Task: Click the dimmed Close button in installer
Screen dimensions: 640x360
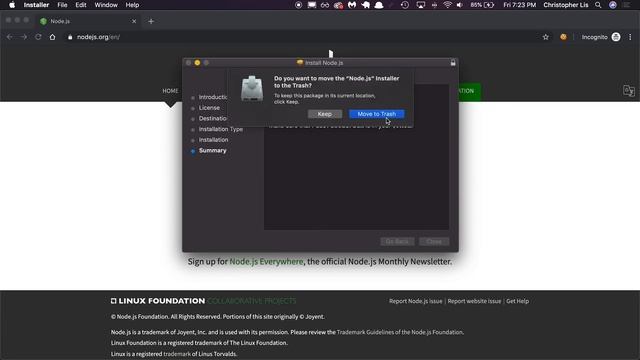Action: click(x=434, y=242)
